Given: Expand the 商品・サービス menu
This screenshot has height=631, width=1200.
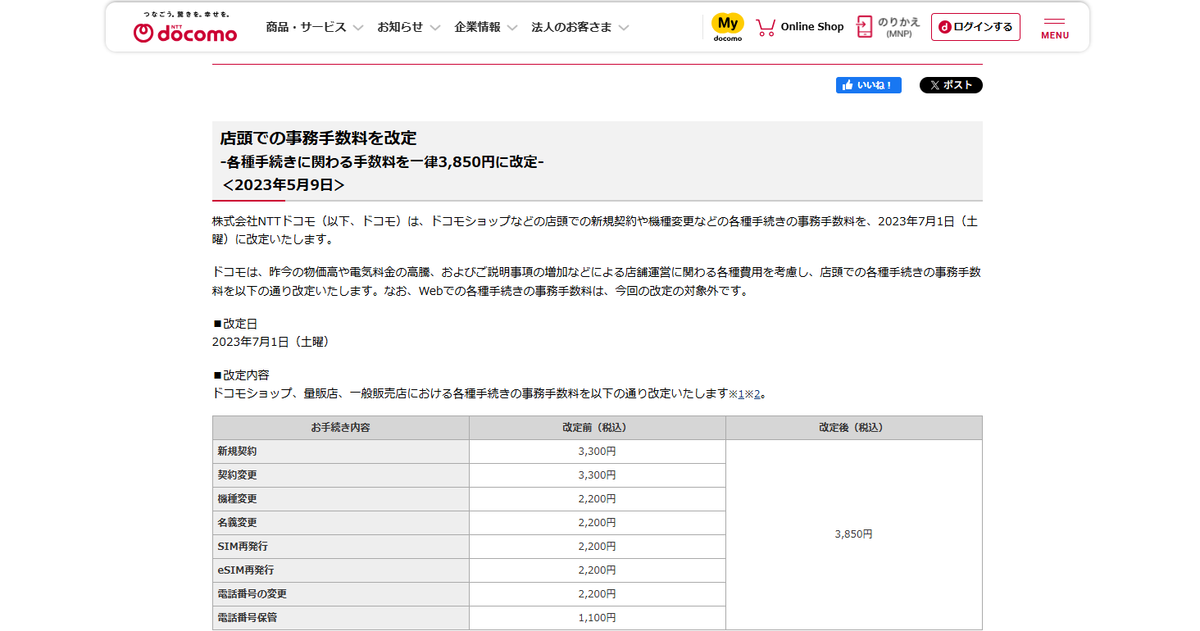Looking at the screenshot, I should (x=313, y=27).
